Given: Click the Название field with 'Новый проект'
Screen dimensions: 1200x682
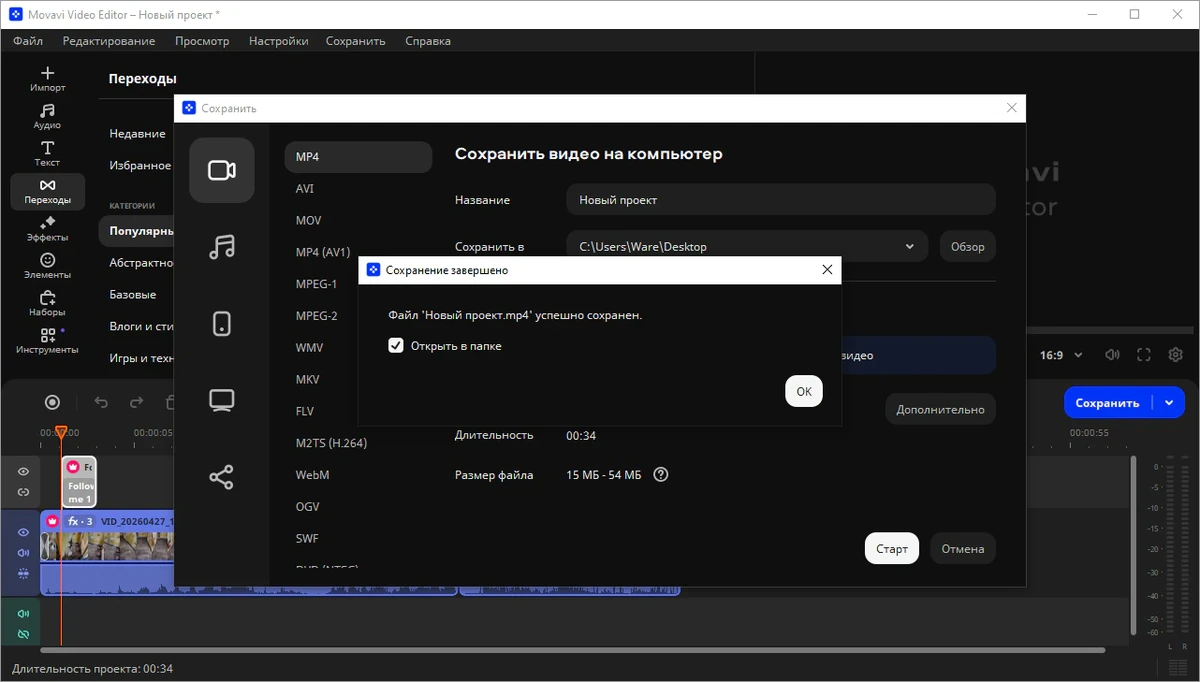Looking at the screenshot, I should [781, 200].
